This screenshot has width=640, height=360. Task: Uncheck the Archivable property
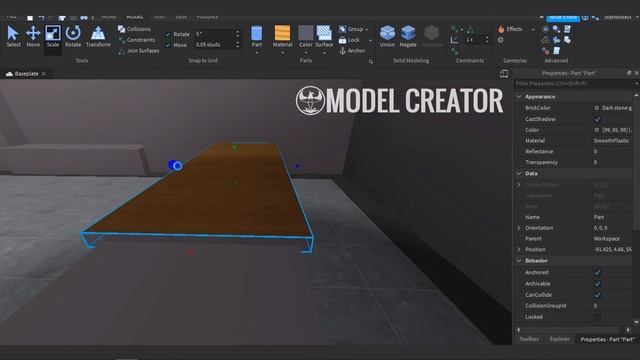point(597,284)
